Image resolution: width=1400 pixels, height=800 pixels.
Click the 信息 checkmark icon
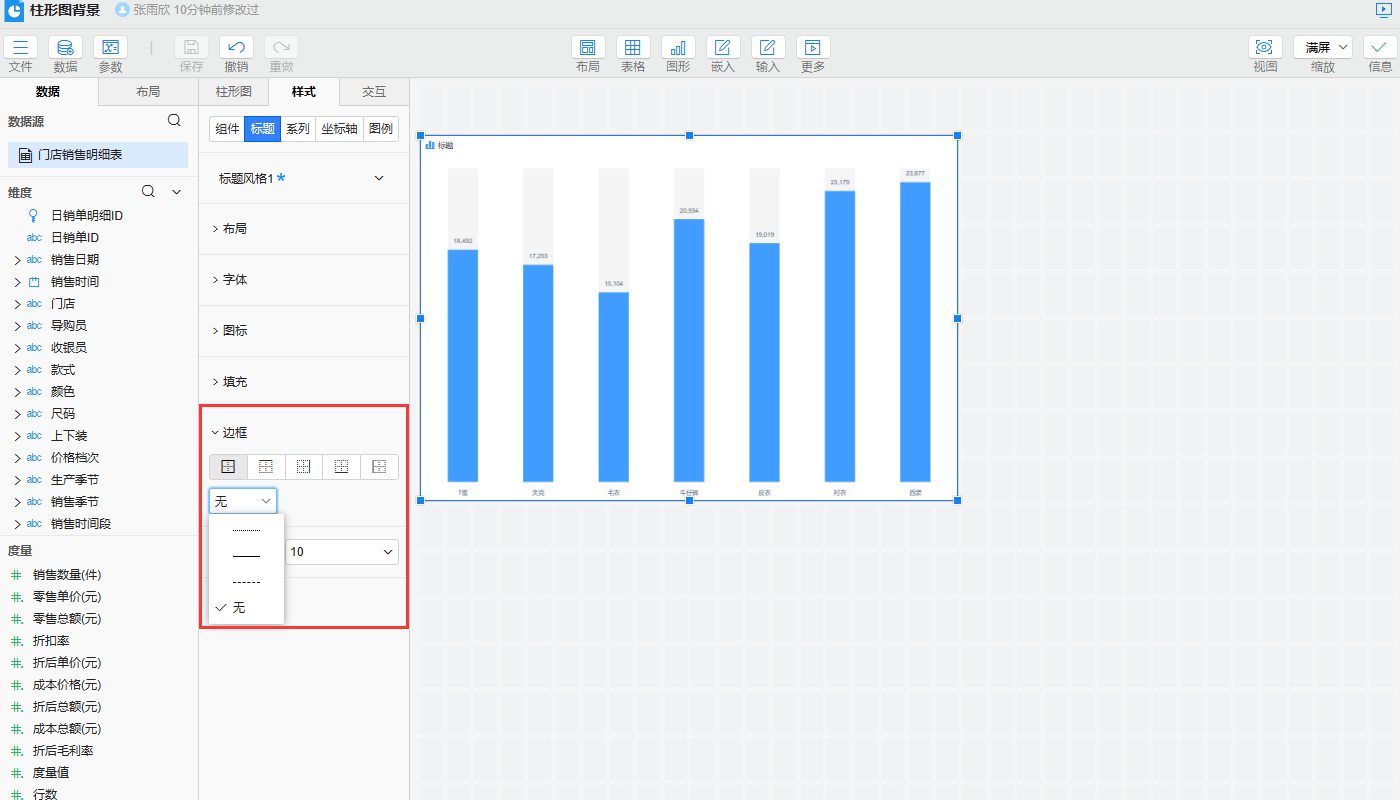click(1380, 47)
